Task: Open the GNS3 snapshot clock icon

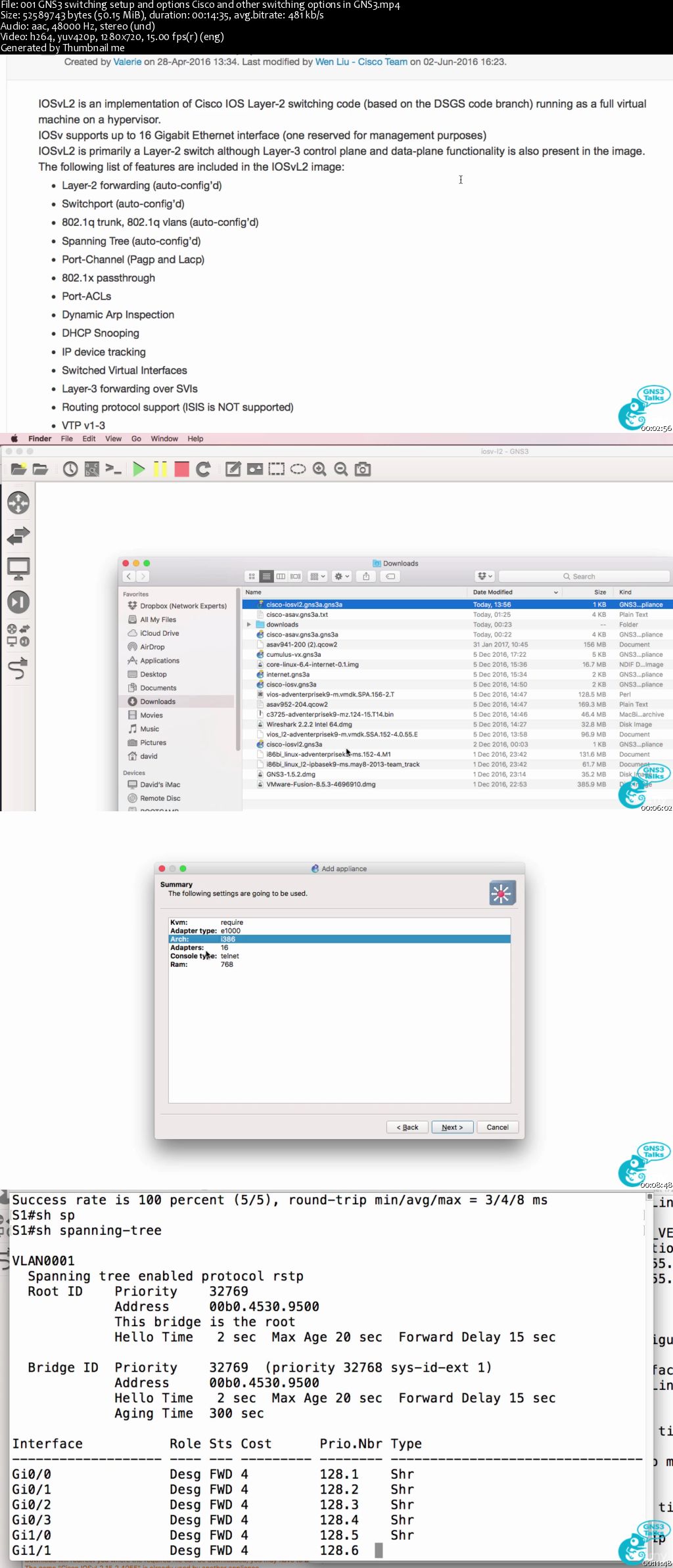Action: [x=70, y=469]
